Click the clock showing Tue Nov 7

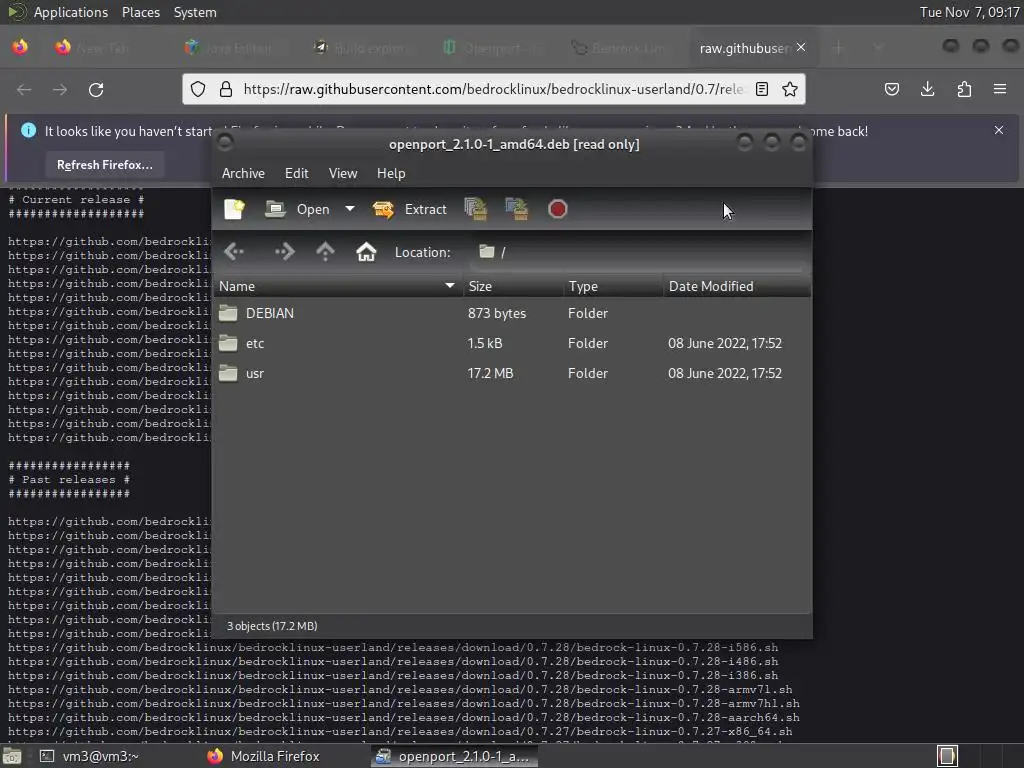tap(969, 12)
